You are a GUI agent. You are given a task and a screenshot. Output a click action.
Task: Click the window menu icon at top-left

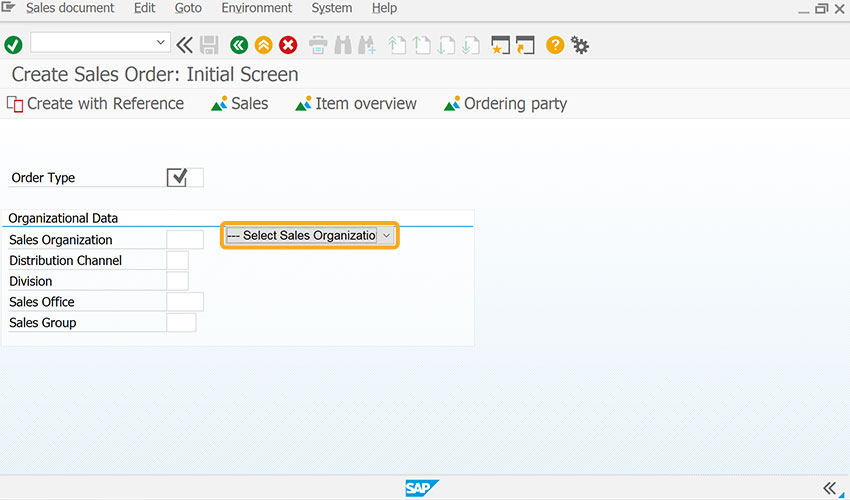[x=8, y=7]
